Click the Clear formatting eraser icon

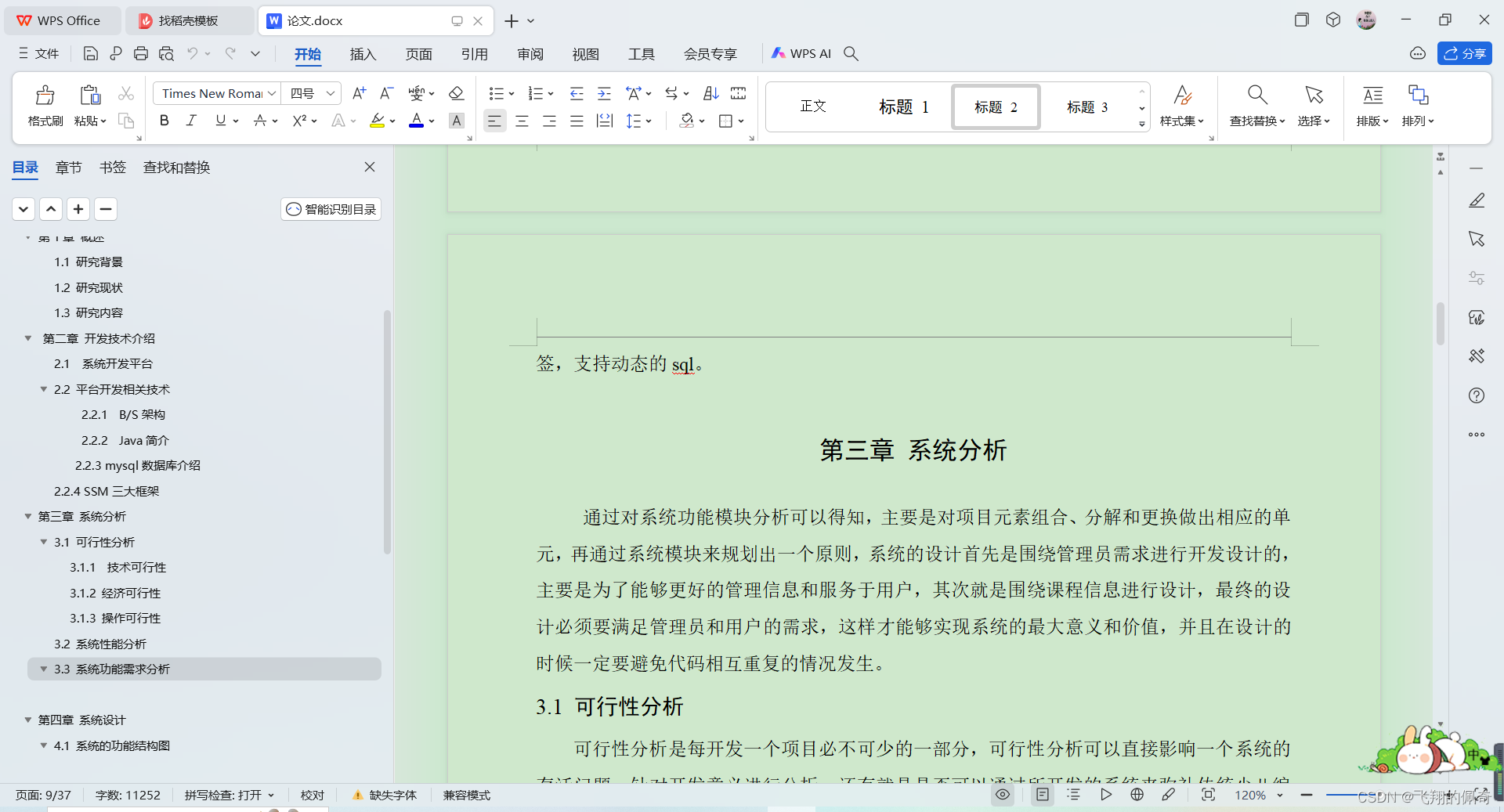(x=456, y=93)
